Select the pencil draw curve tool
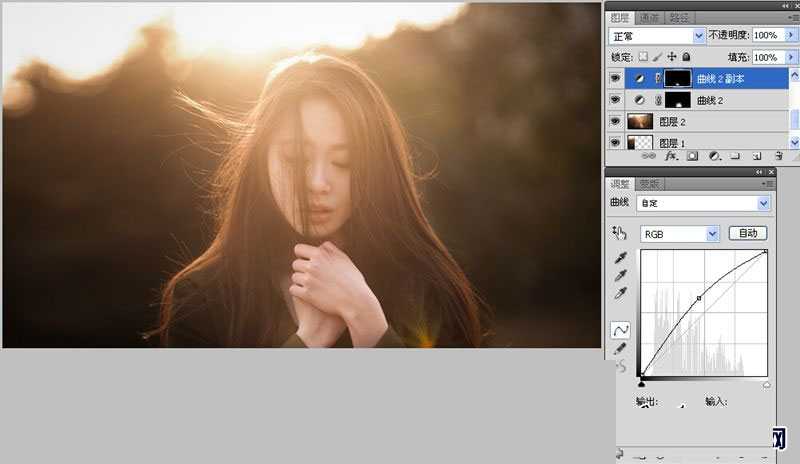This screenshot has width=800, height=464. 620,348
